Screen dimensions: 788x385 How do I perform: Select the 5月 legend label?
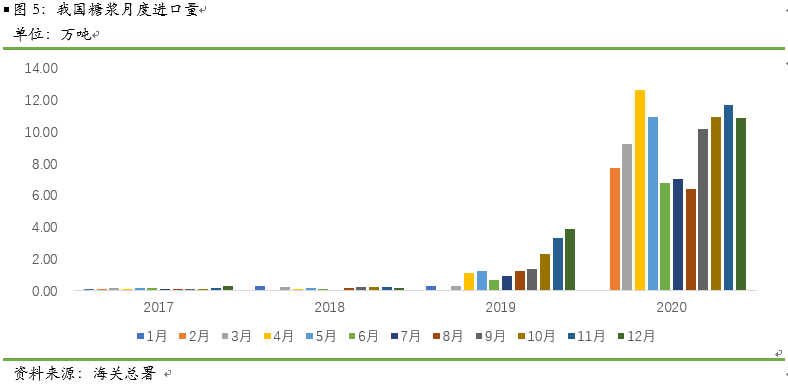(326, 336)
